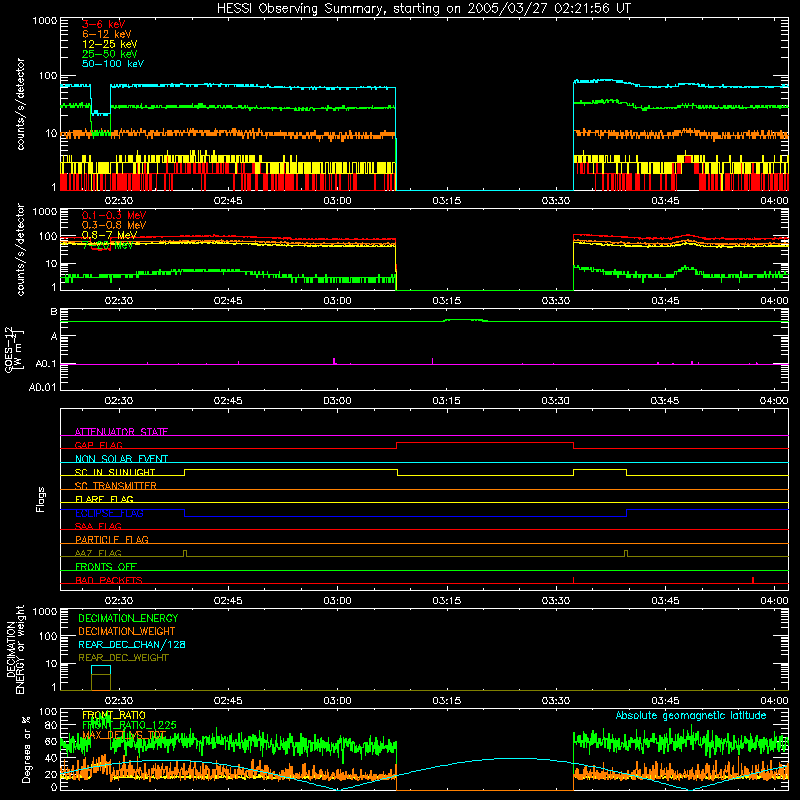Click the raised GAP_FLAG step segment
This screenshot has height=800, width=800.
click(485, 443)
